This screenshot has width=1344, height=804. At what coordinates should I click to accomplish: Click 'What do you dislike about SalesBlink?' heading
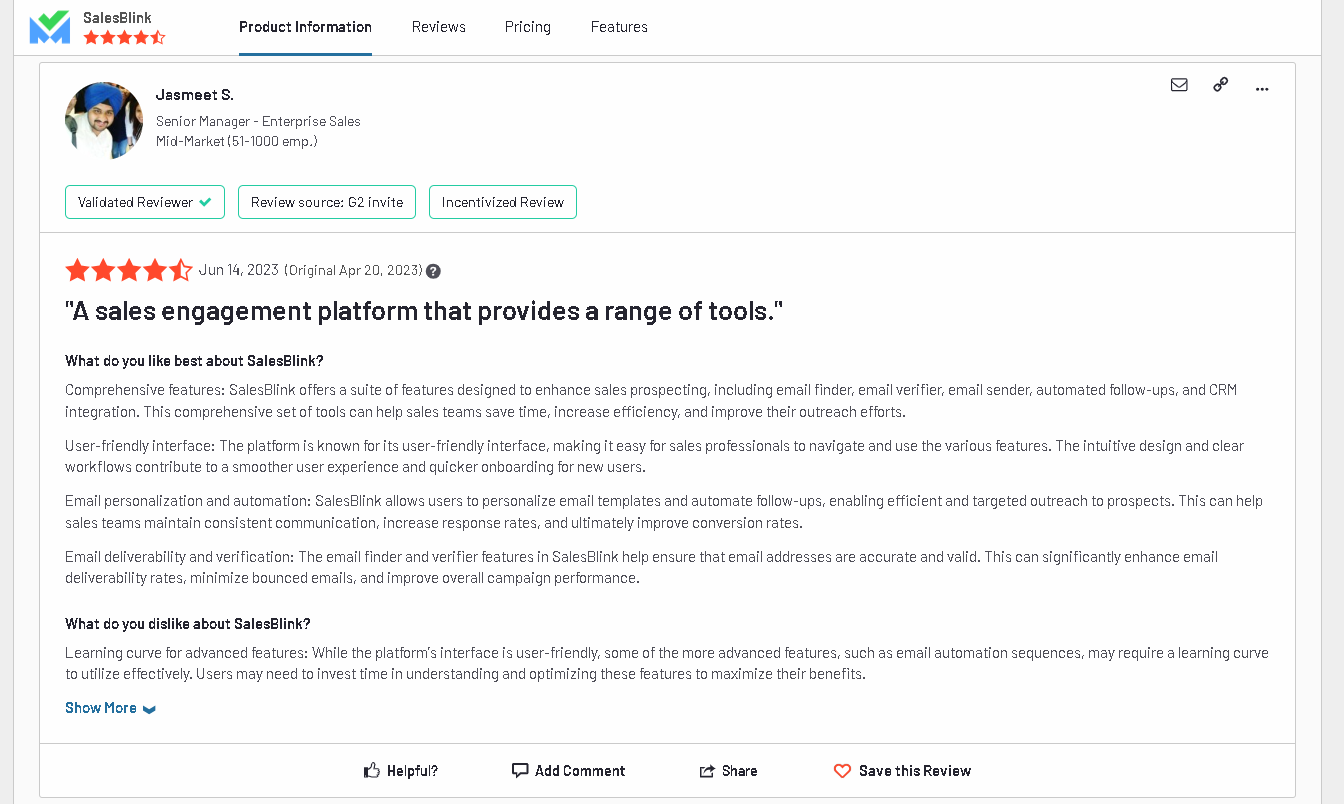(x=188, y=624)
